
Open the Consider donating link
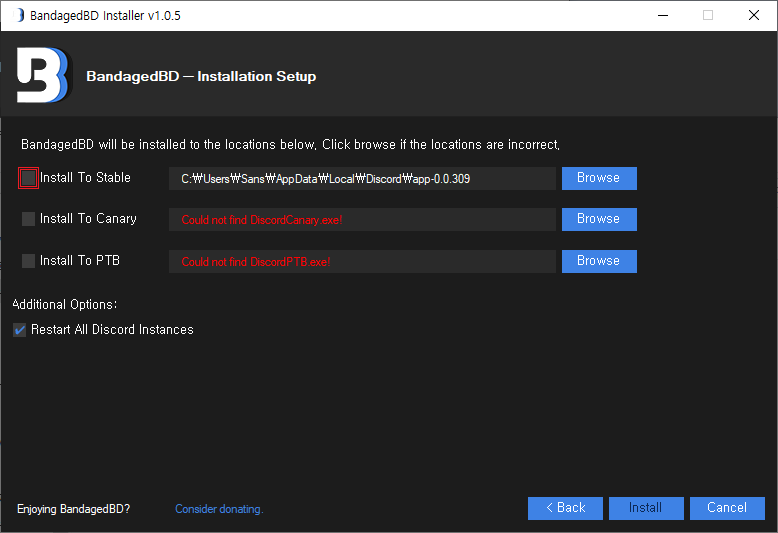[x=219, y=509]
